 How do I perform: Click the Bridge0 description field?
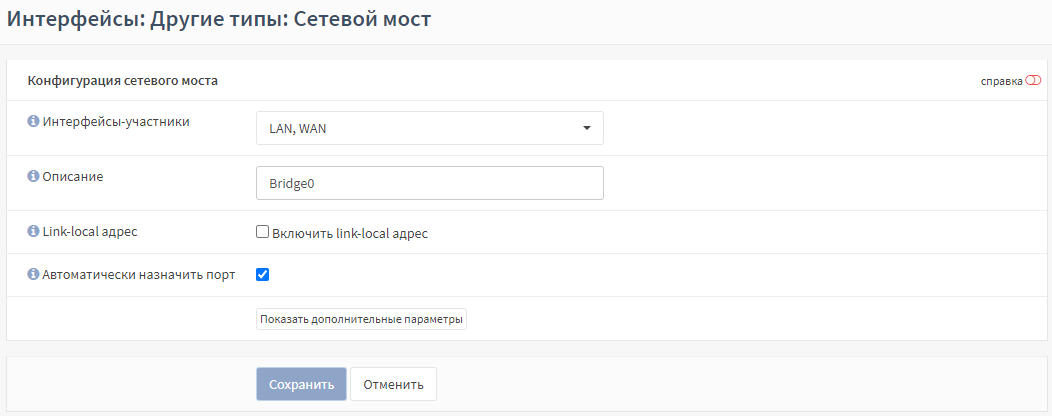(430, 183)
